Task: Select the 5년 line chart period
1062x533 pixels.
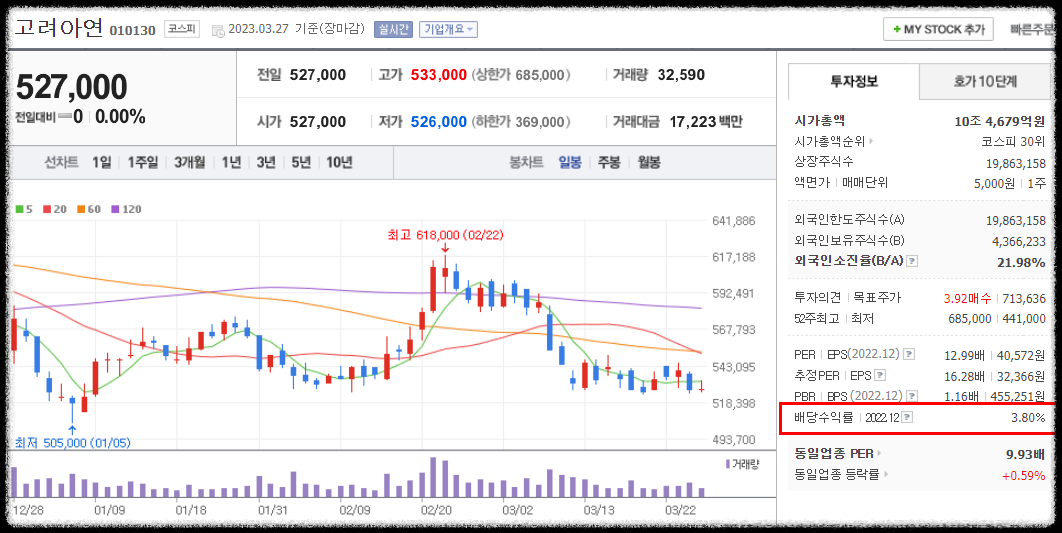Action: coord(301,163)
